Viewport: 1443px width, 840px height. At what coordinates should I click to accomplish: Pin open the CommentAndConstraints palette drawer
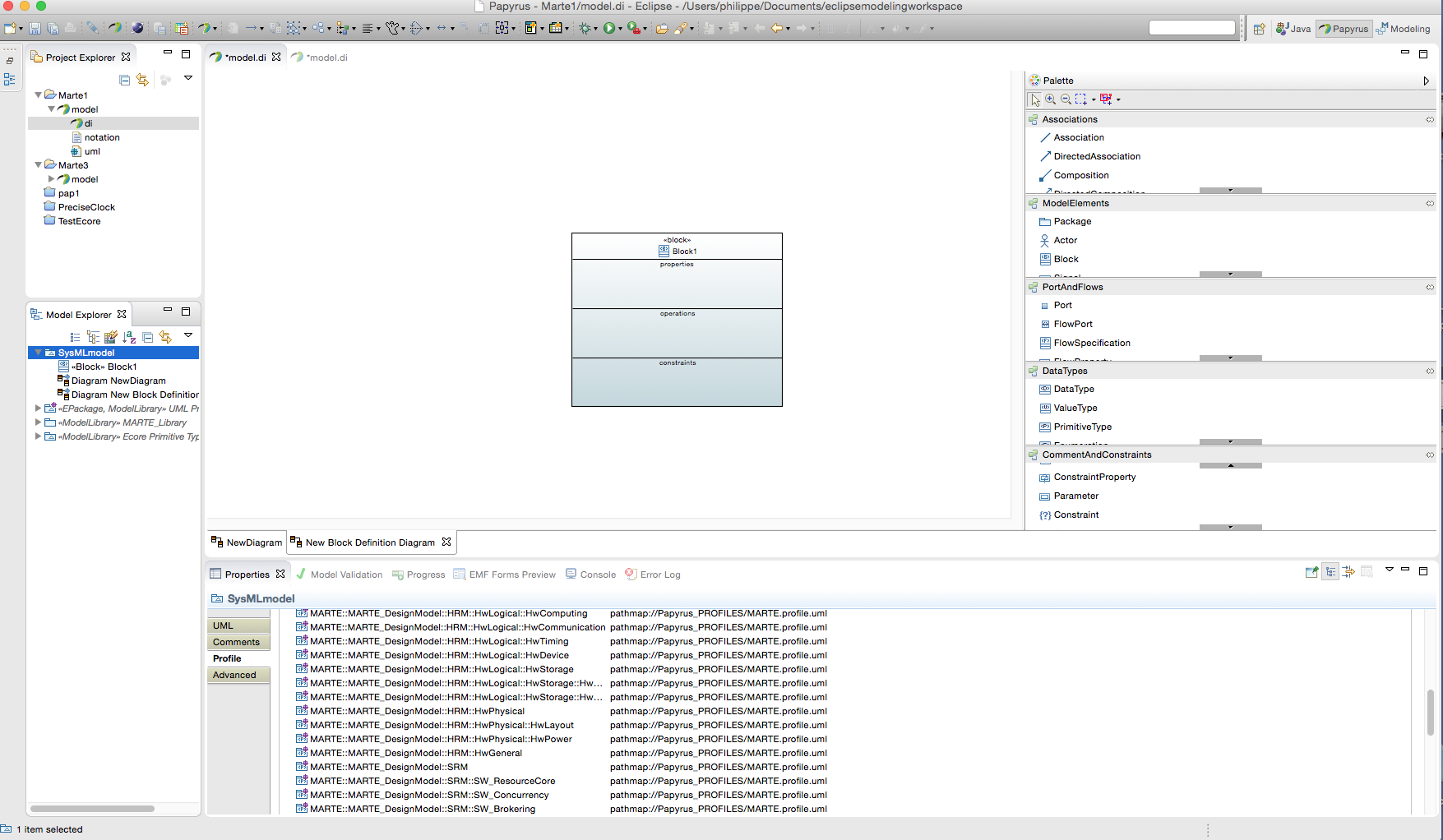(1430, 455)
